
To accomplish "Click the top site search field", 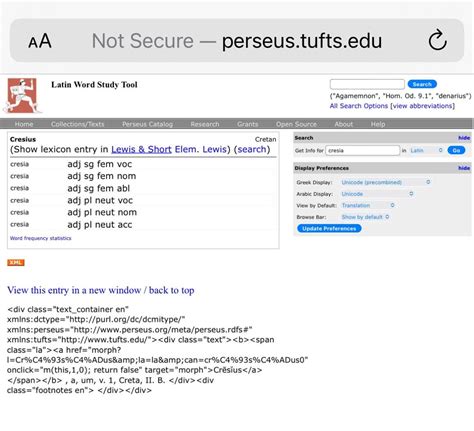I will (367, 84).
